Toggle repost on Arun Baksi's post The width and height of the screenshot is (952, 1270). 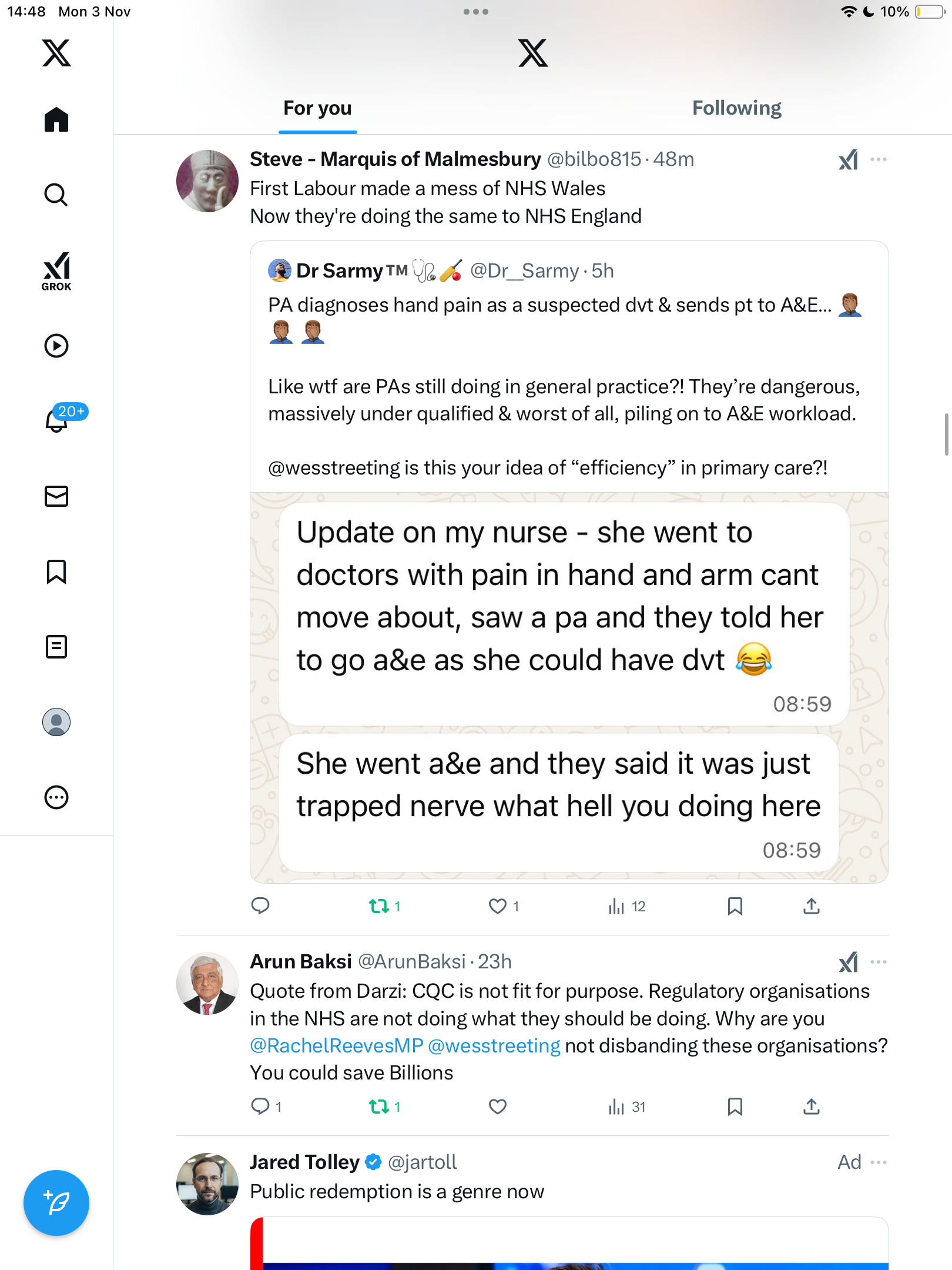(x=379, y=1107)
